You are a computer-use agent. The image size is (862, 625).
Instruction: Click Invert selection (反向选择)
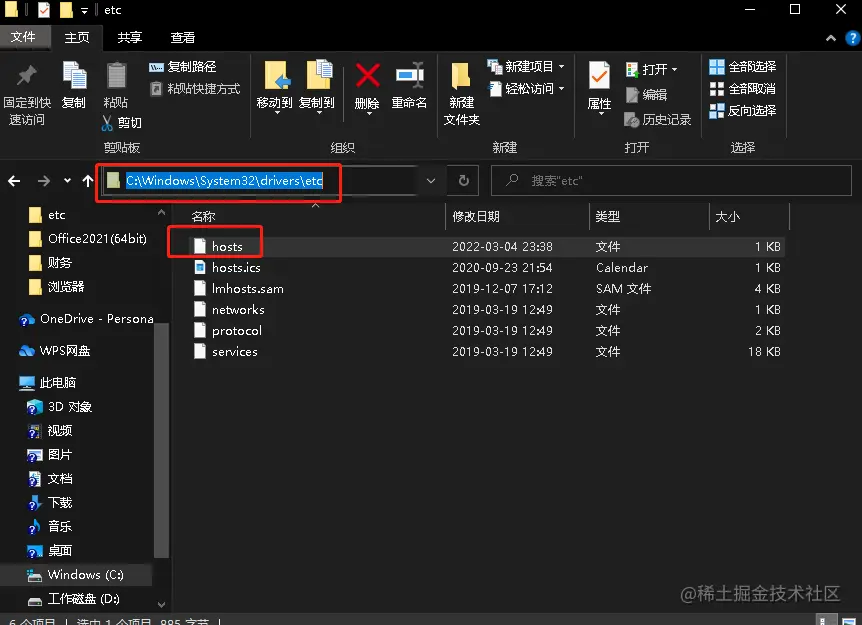coord(743,110)
